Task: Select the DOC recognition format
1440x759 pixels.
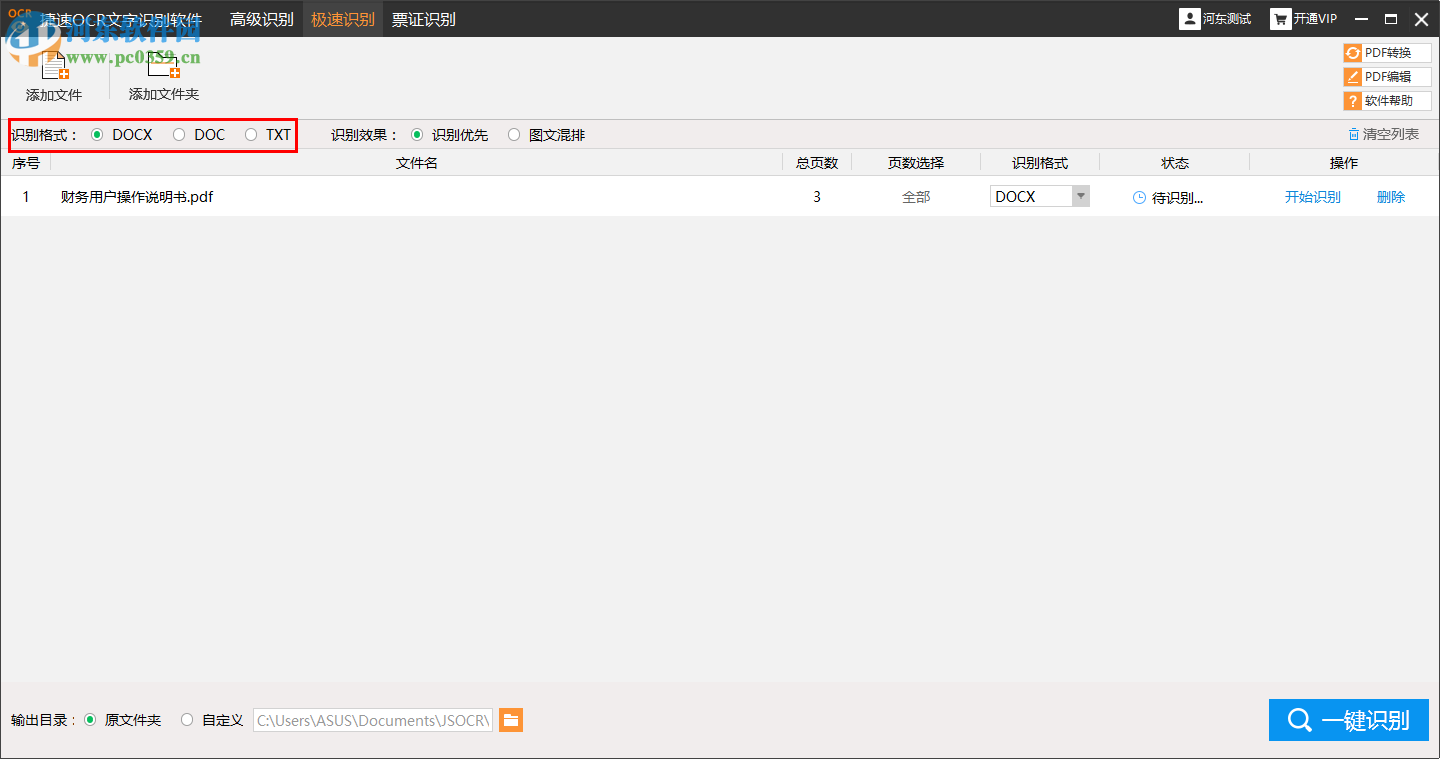Action: click(x=180, y=134)
